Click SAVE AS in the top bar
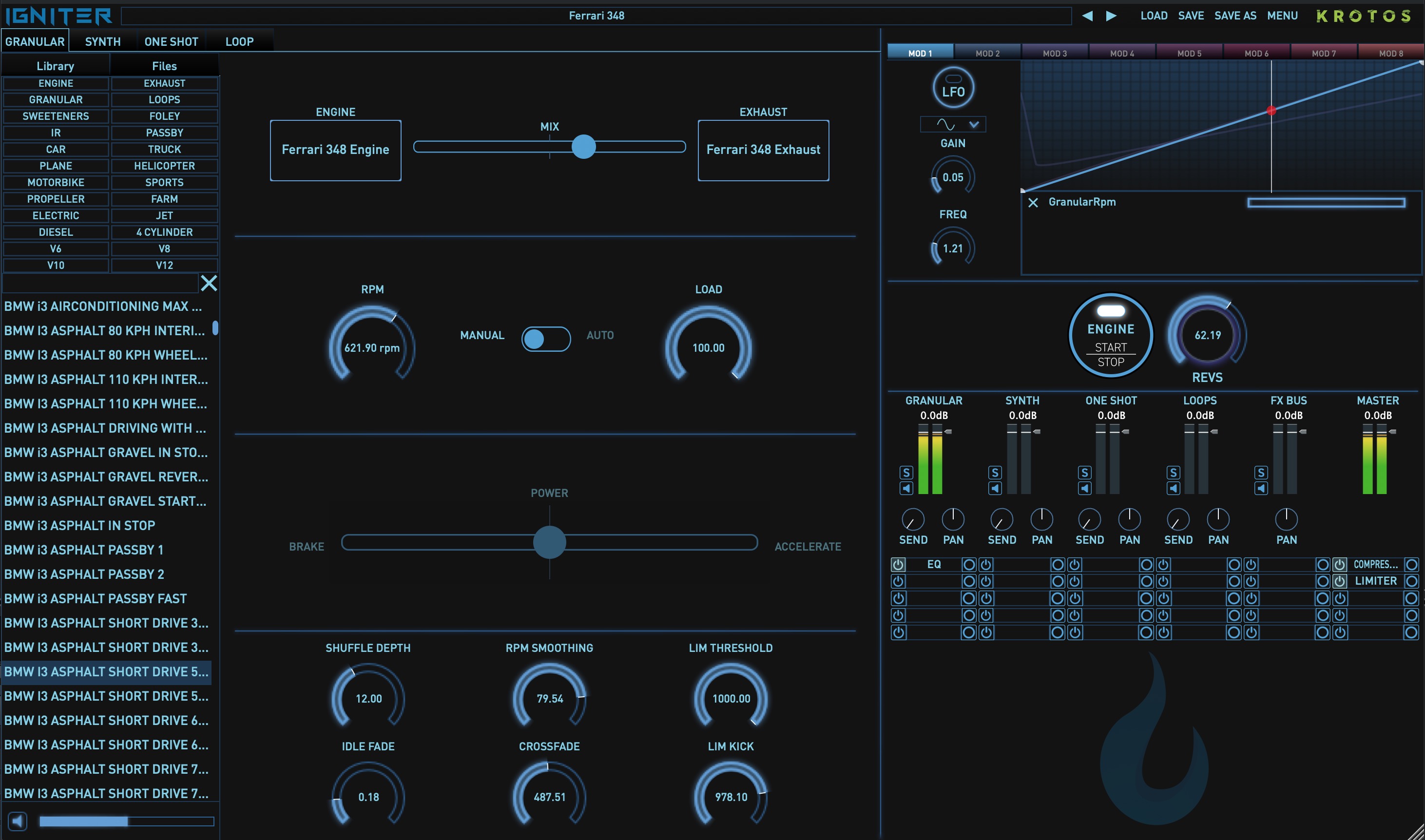 click(1235, 16)
